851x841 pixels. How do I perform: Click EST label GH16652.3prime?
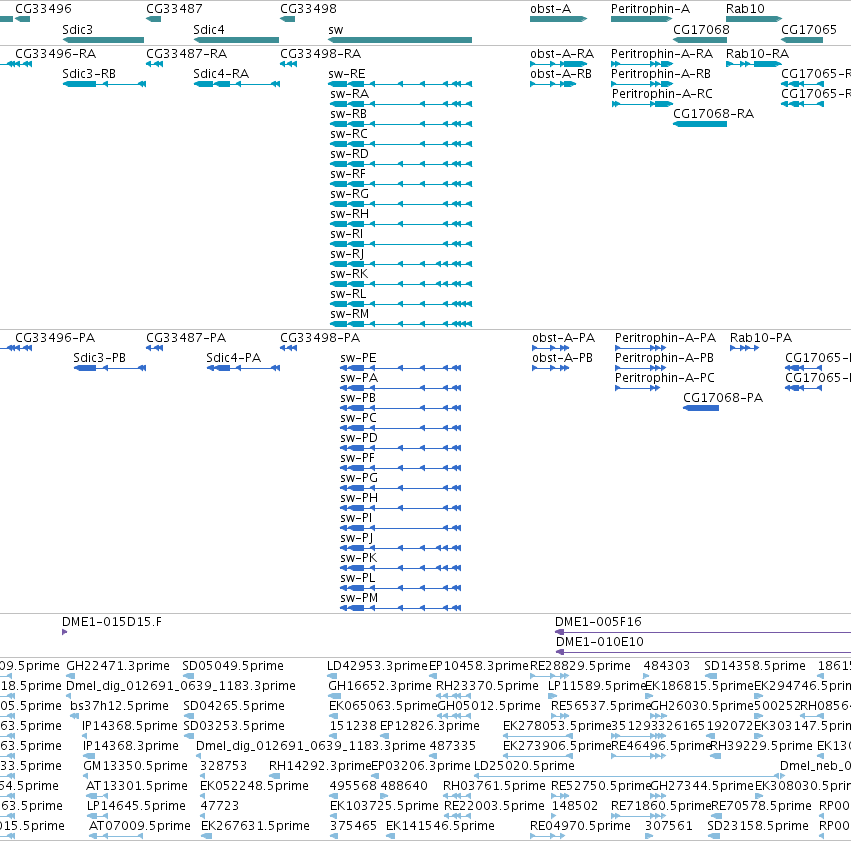click(x=380, y=686)
